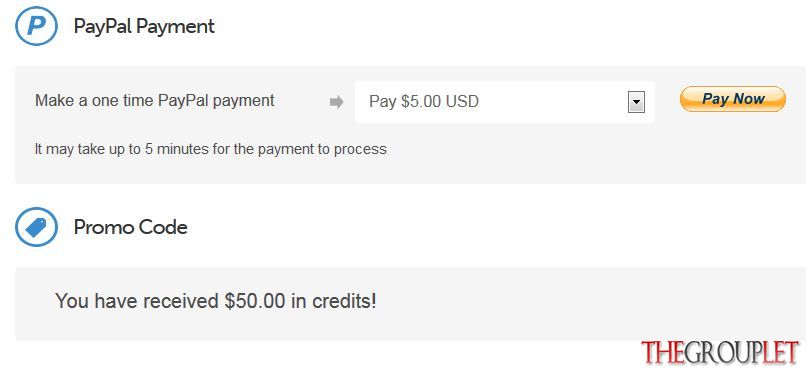This screenshot has height=371, width=806.
Task: Click the 'USD' text in payment selector
Action: (462, 102)
